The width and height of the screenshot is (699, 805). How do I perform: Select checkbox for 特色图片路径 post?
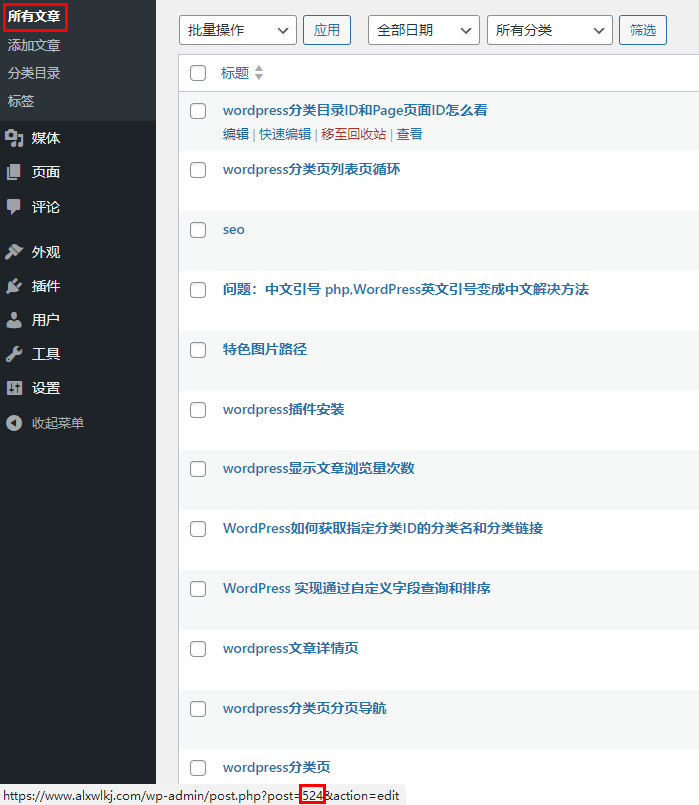pos(198,350)
